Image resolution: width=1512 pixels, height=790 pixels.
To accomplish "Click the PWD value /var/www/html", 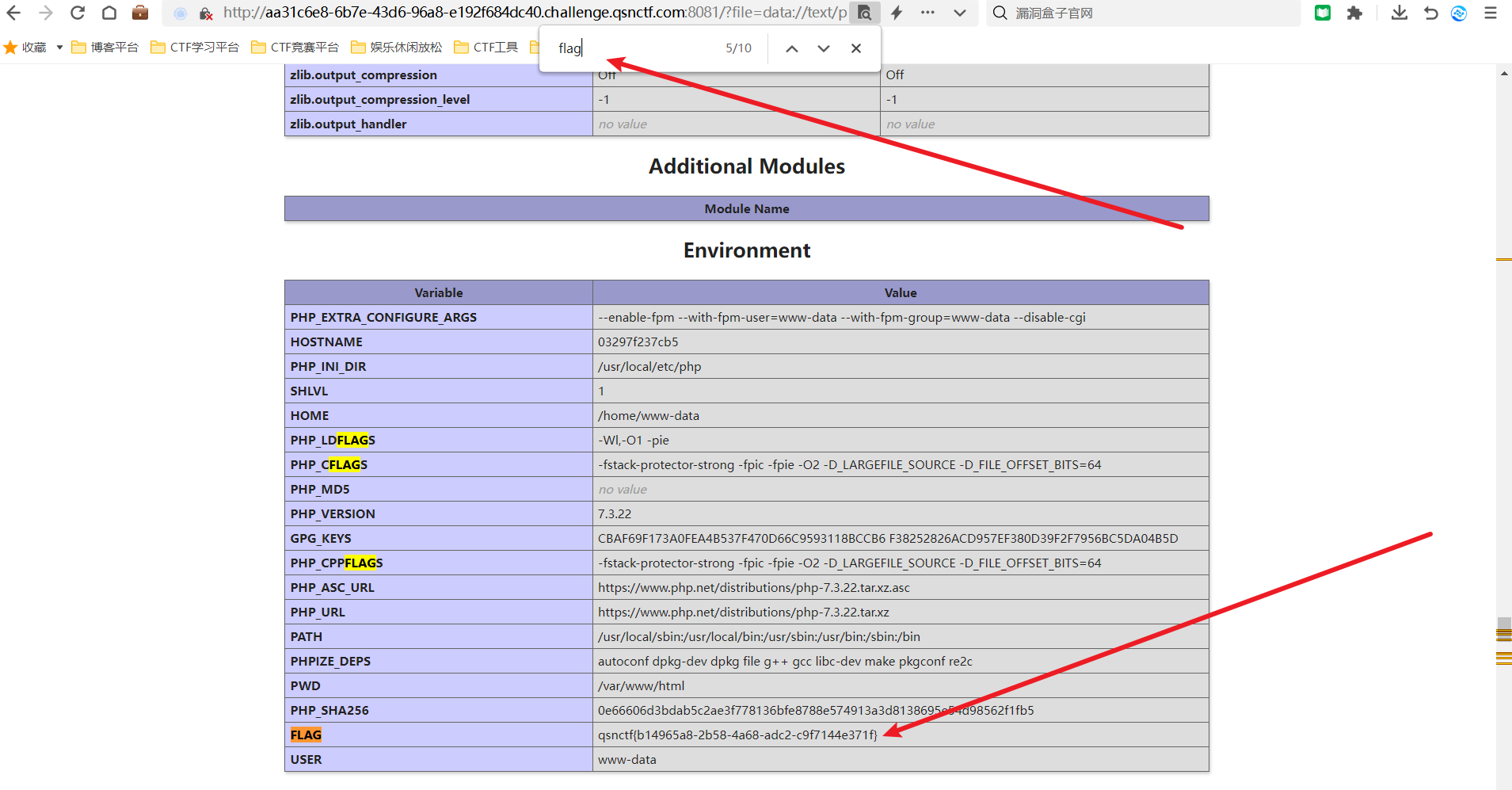I will [x=642, y=685].
